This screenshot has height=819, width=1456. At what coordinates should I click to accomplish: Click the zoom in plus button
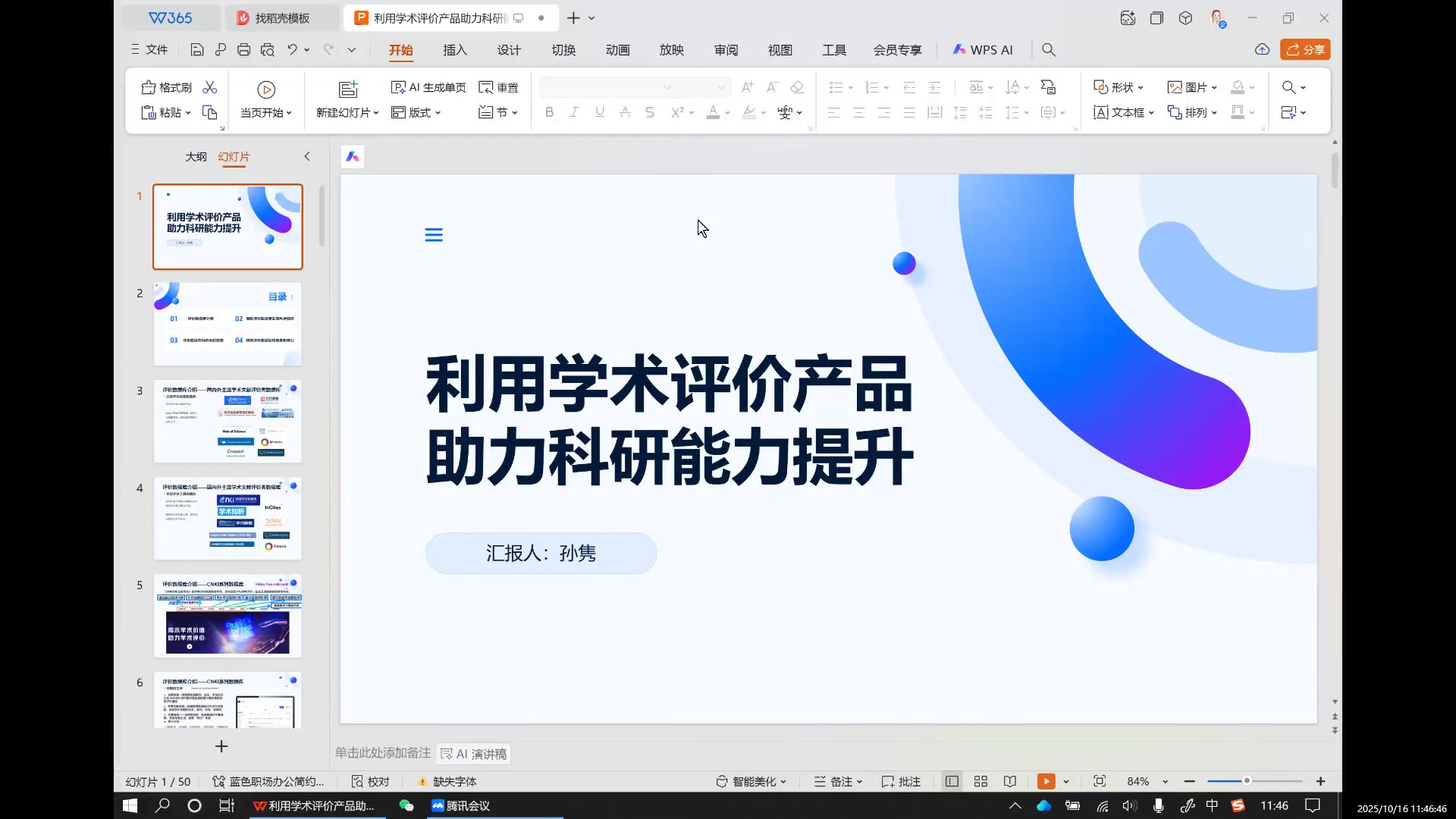(1320, 782)
